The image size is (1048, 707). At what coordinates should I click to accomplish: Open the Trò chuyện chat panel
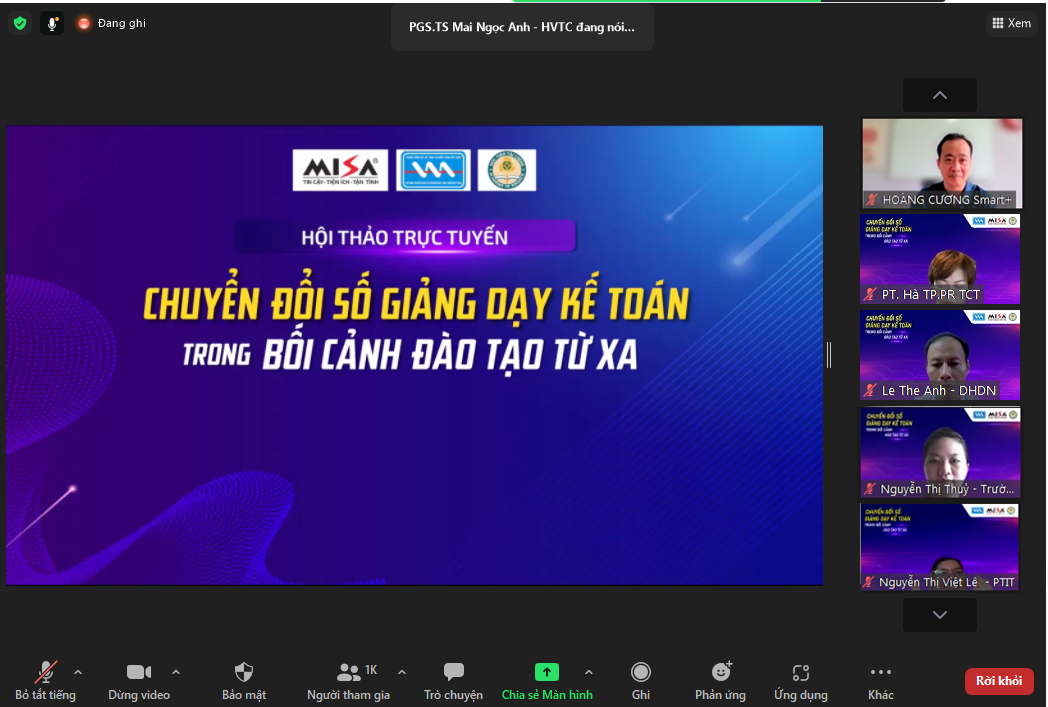(453, 680)
